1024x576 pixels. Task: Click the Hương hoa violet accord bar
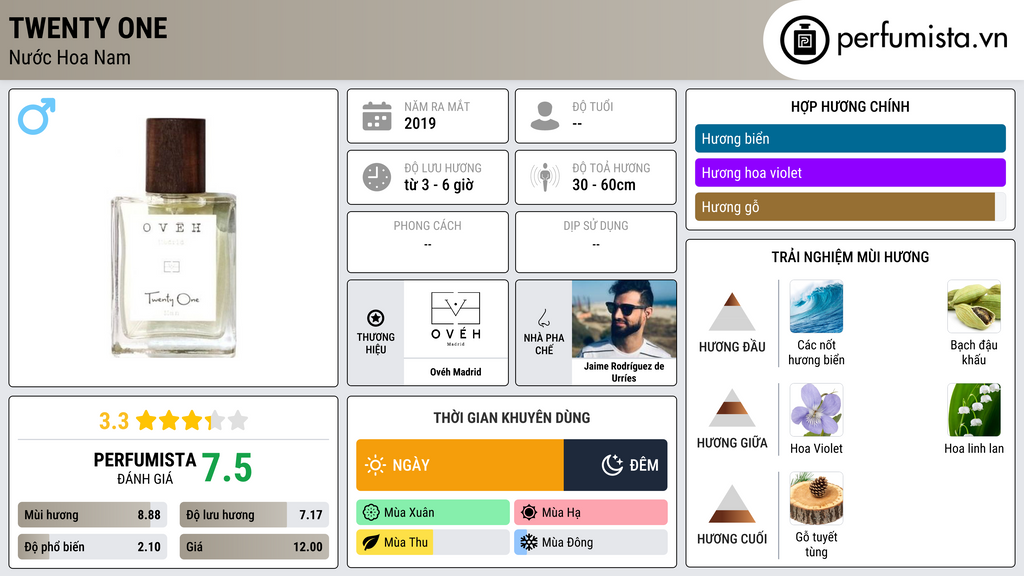pos(850,173)
